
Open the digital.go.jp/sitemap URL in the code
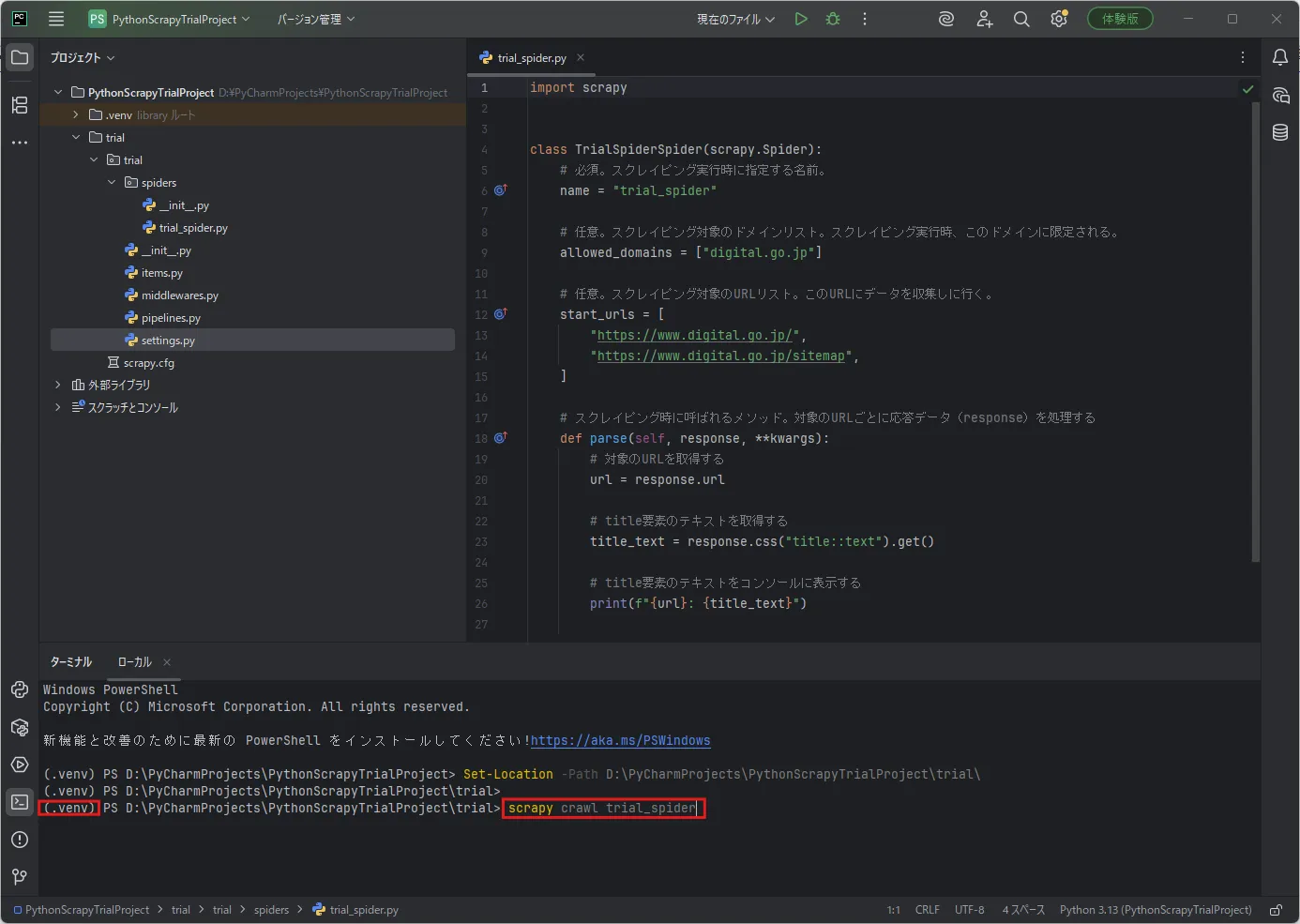tap(721, 356)
